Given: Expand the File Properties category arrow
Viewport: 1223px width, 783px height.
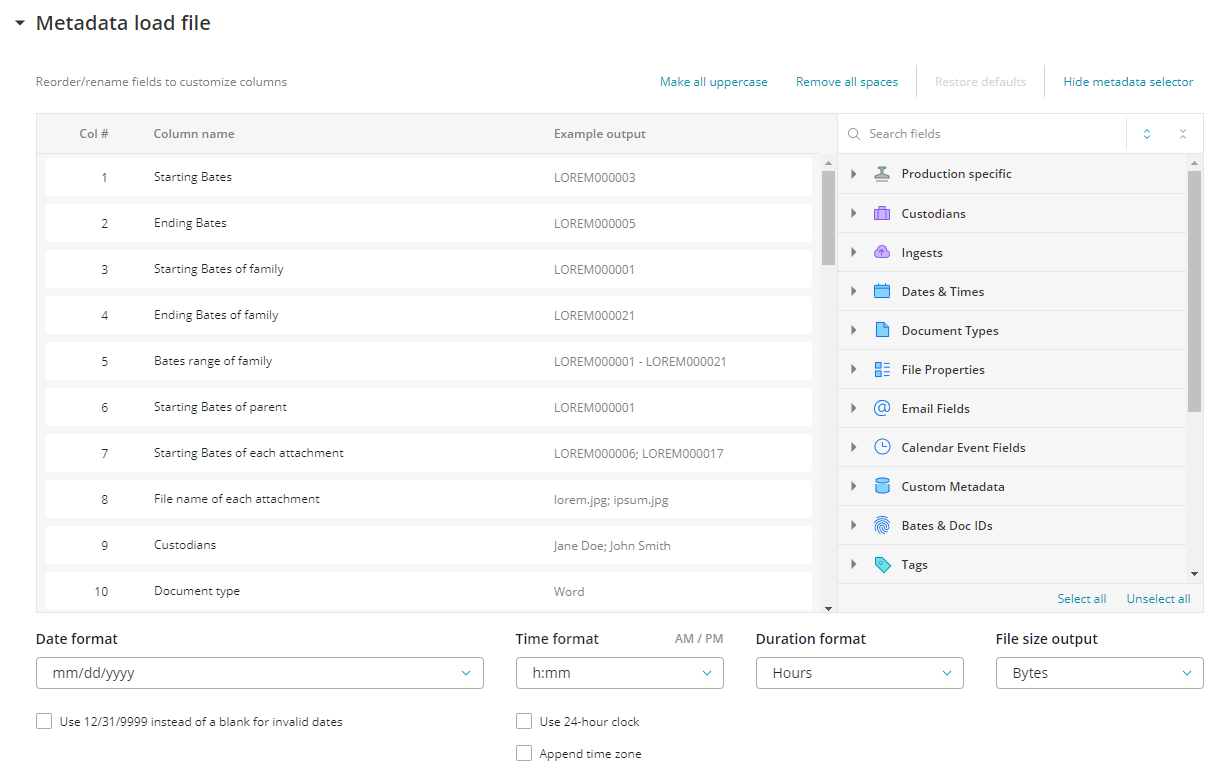Looking at the screenshot, I should (853, 369).
